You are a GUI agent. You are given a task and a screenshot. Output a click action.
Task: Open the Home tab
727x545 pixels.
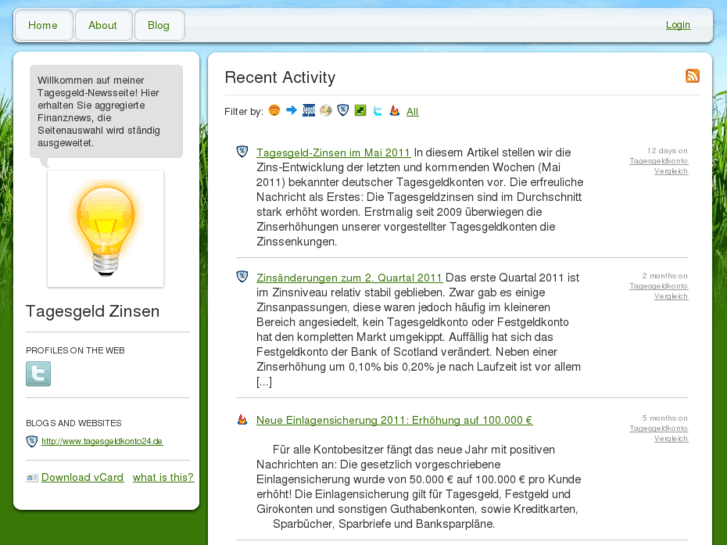(43, 25)
